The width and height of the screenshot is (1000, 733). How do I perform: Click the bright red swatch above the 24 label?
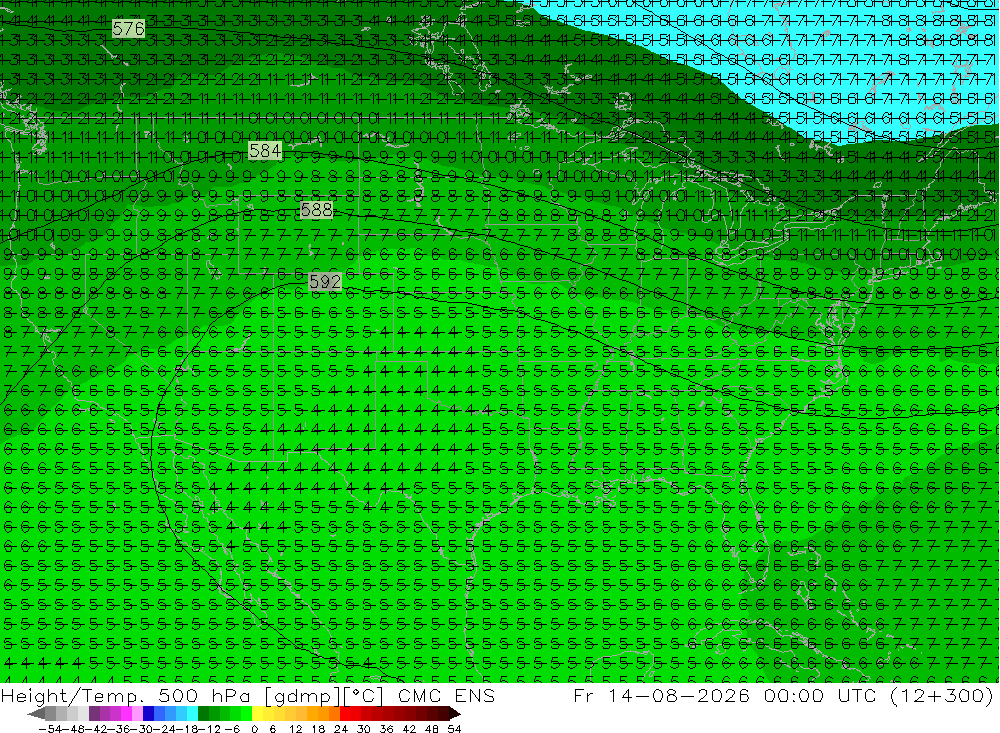tap(345, 714)
